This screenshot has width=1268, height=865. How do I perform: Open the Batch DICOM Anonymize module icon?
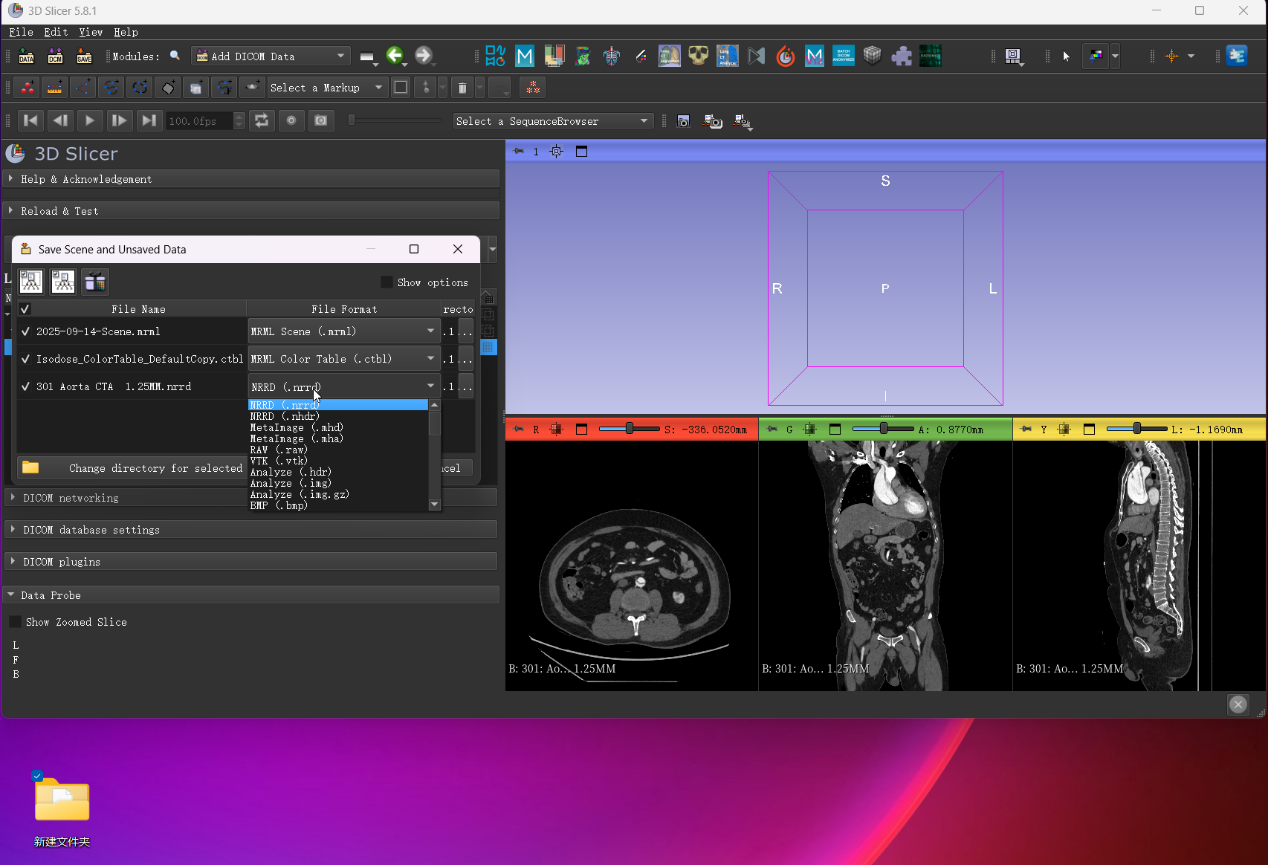[843, 56]
